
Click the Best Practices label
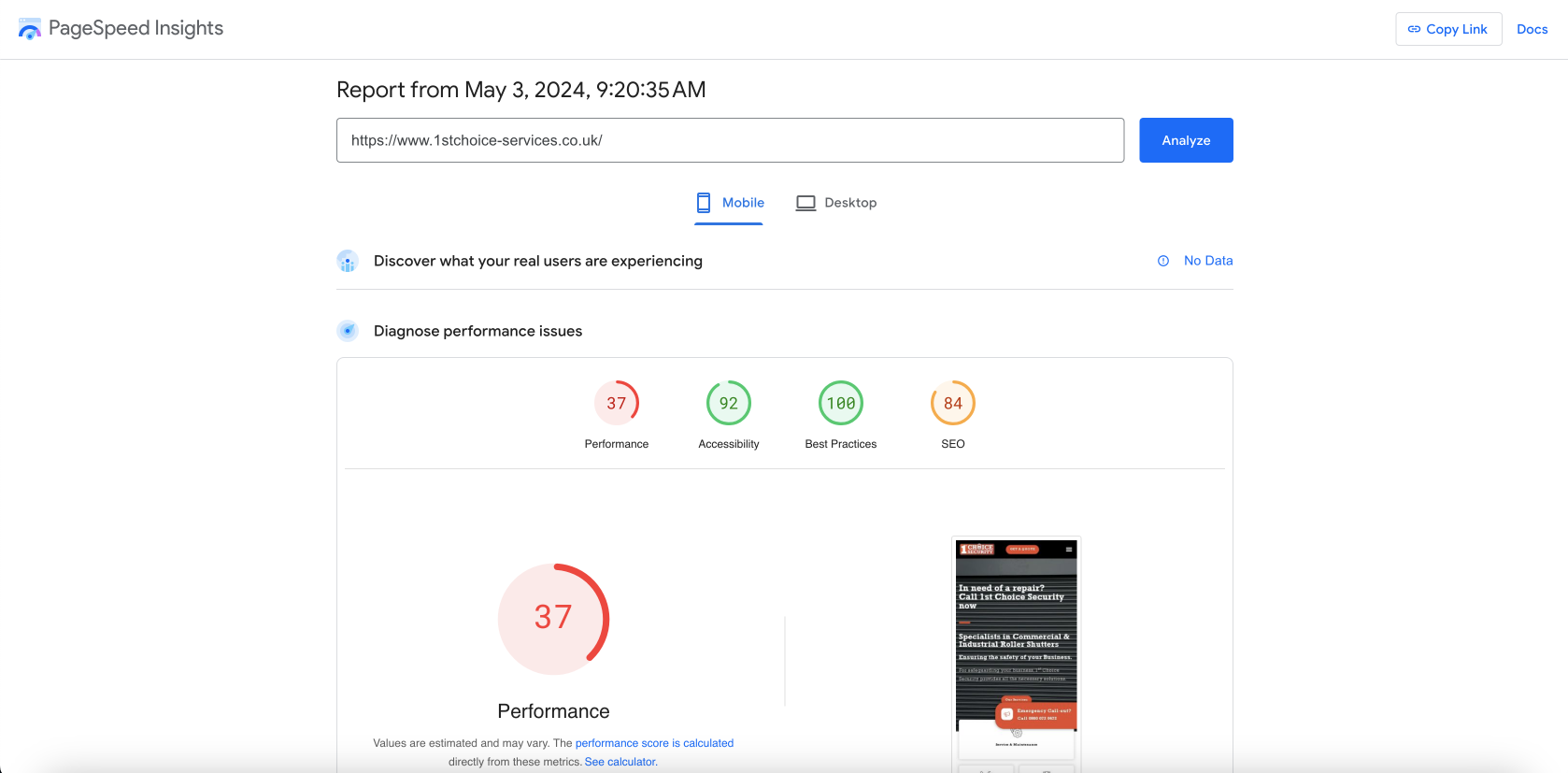841,444
